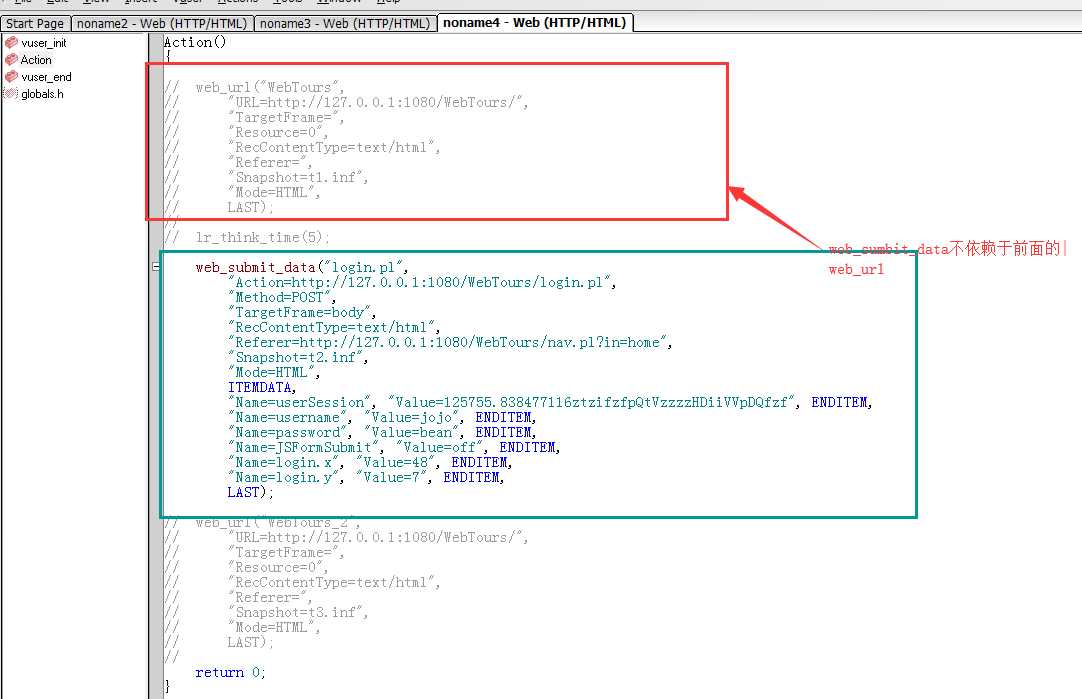The height and width of the screenshot is (699, 1082).
Task: Select vuser_end in the script tree
Action: 46,77
